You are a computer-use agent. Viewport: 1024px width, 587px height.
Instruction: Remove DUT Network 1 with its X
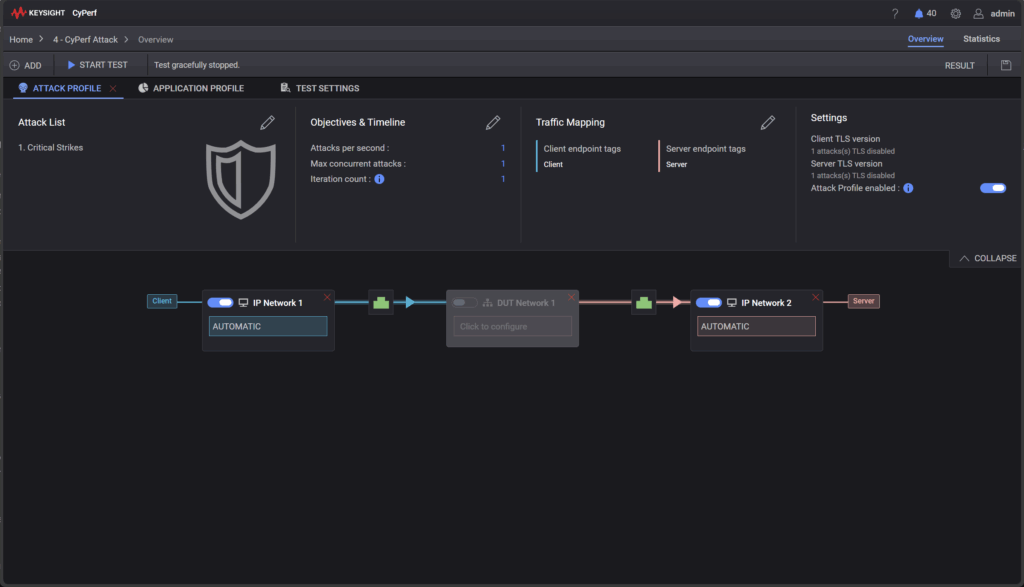[x=571, y=298]
